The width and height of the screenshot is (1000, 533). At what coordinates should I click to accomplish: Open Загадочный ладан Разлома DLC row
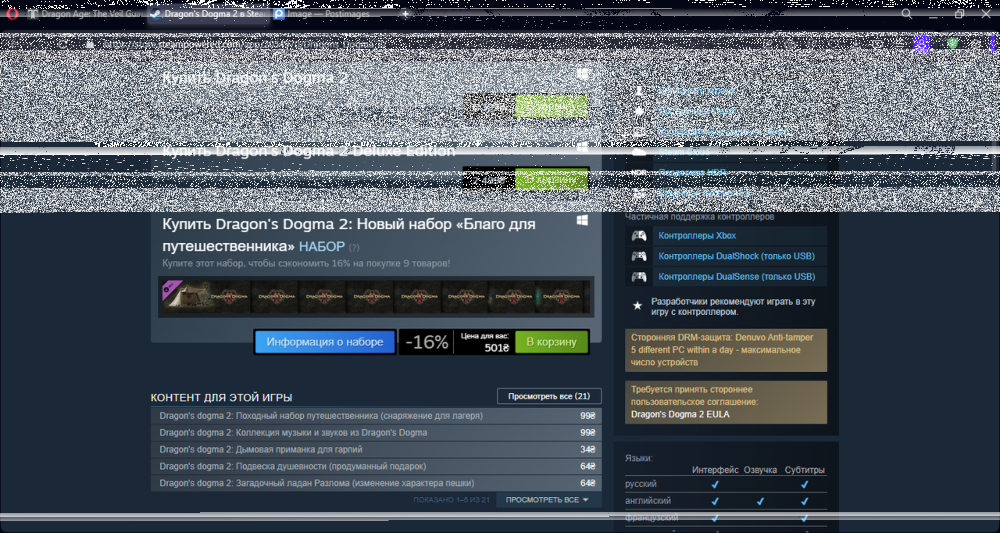coord(376,483)
